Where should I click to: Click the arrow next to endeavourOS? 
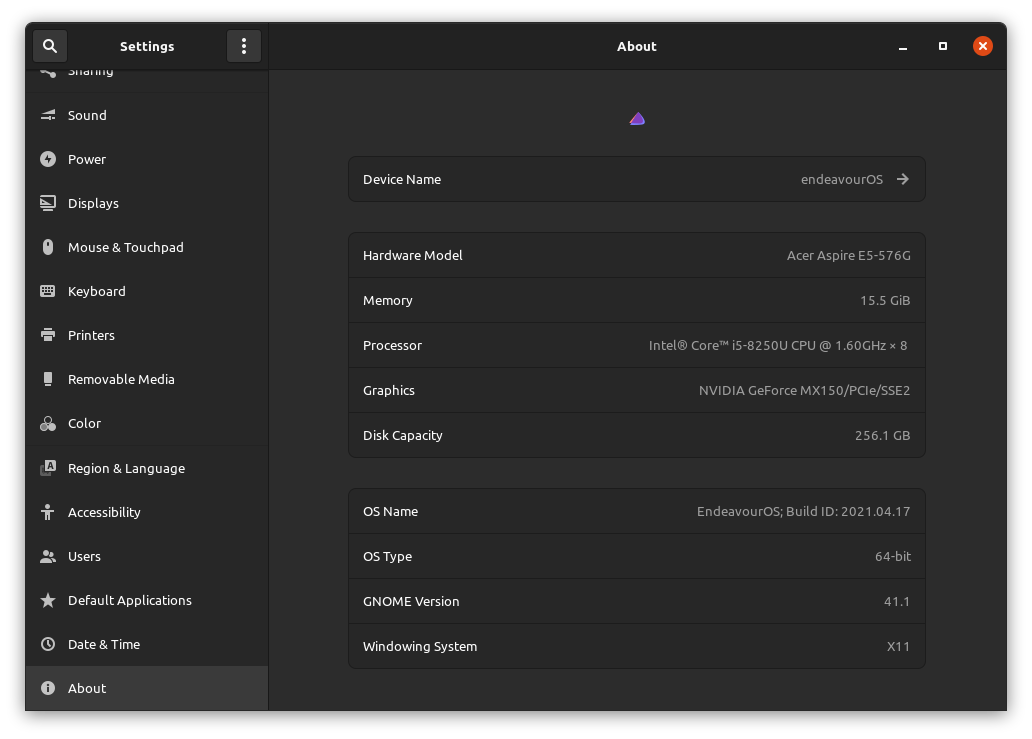pyautogui.click(x=902, y=179)
